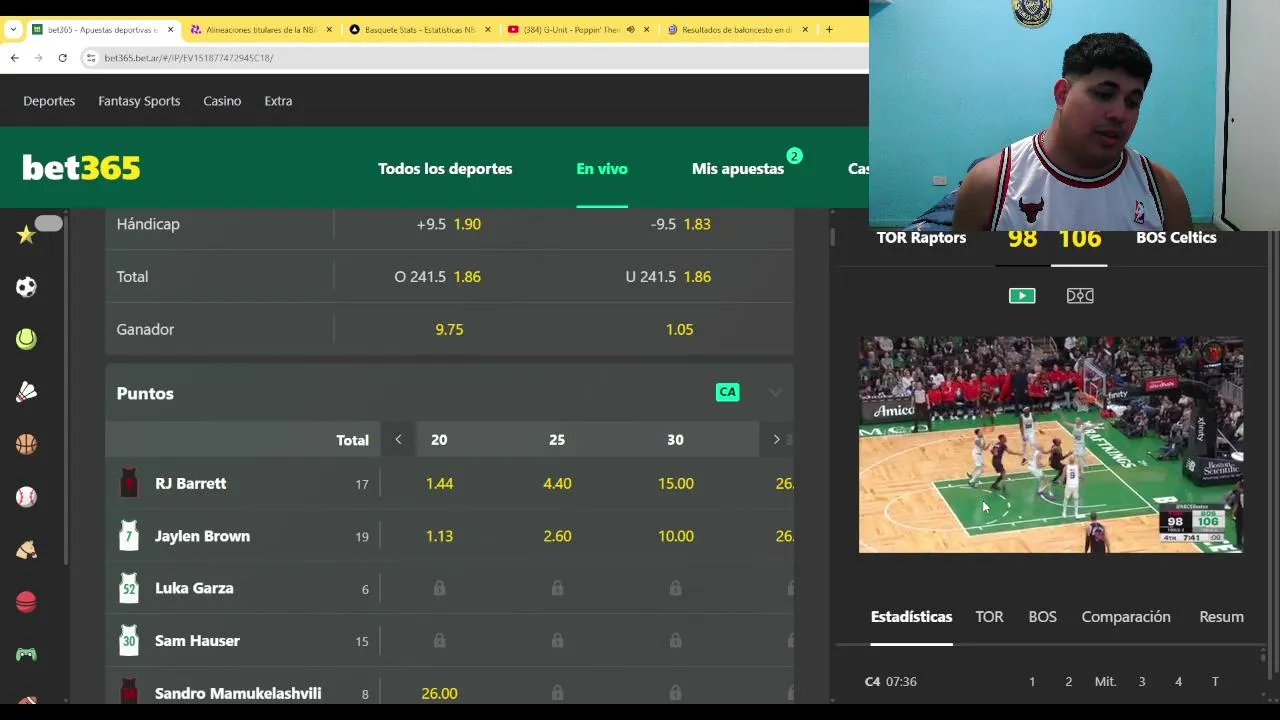This screenshot has height=720, width=1280.
Task: Mute the G-Unit YouTube tab audio icon
Action: [x=630, y=30]
